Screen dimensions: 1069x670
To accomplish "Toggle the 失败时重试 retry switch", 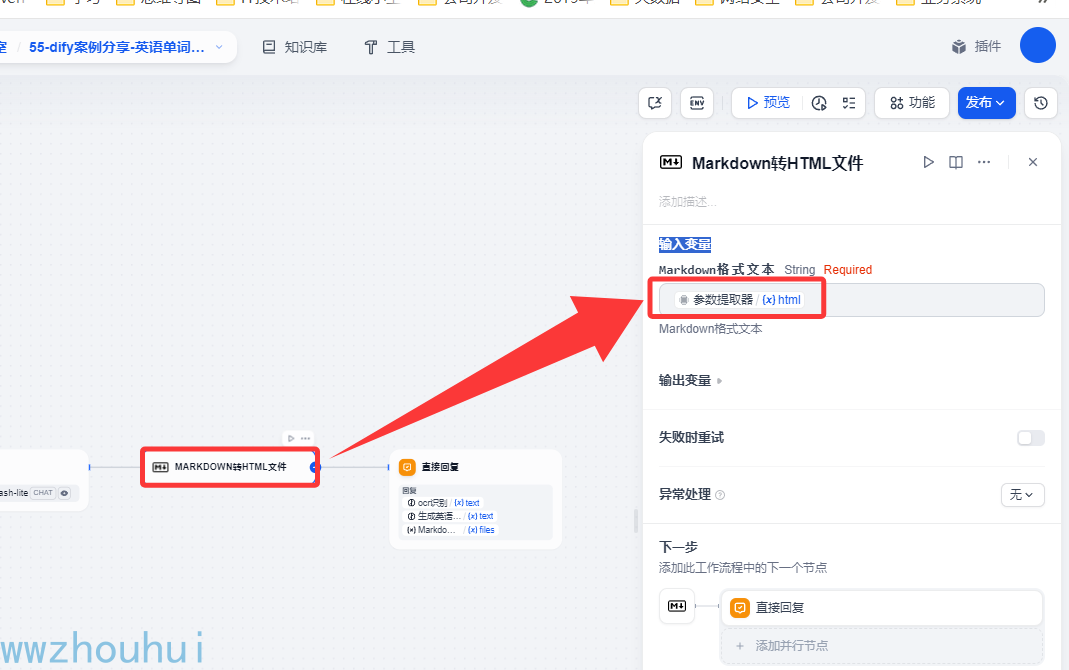I will [x=1030, y=438].
